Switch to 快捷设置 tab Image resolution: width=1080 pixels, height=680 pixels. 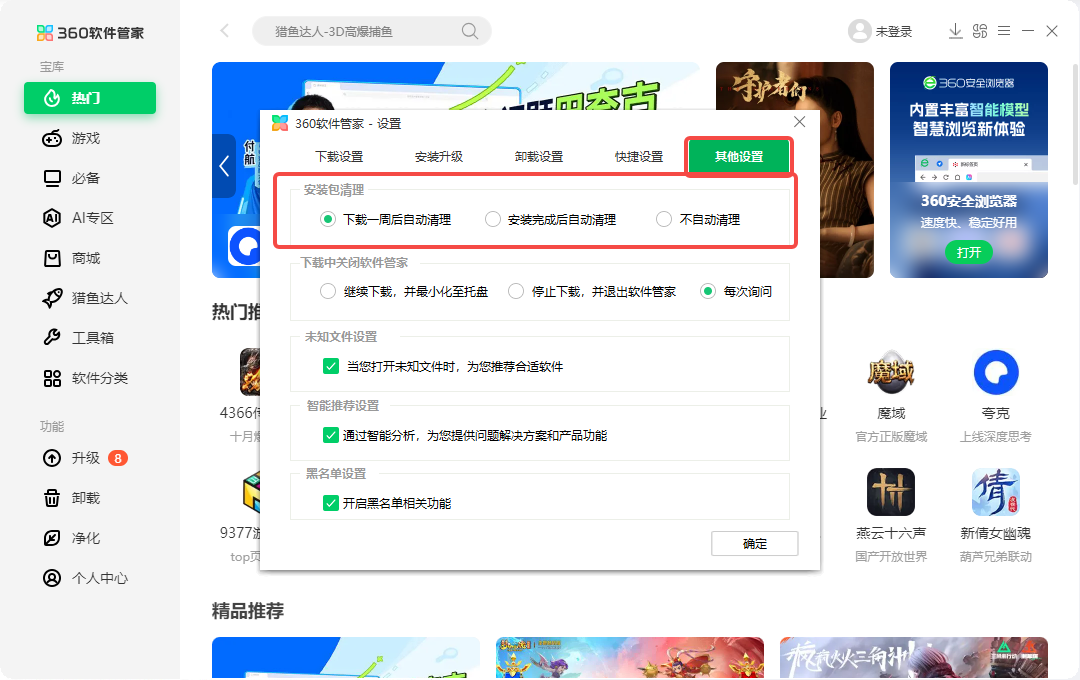(638, 156)
